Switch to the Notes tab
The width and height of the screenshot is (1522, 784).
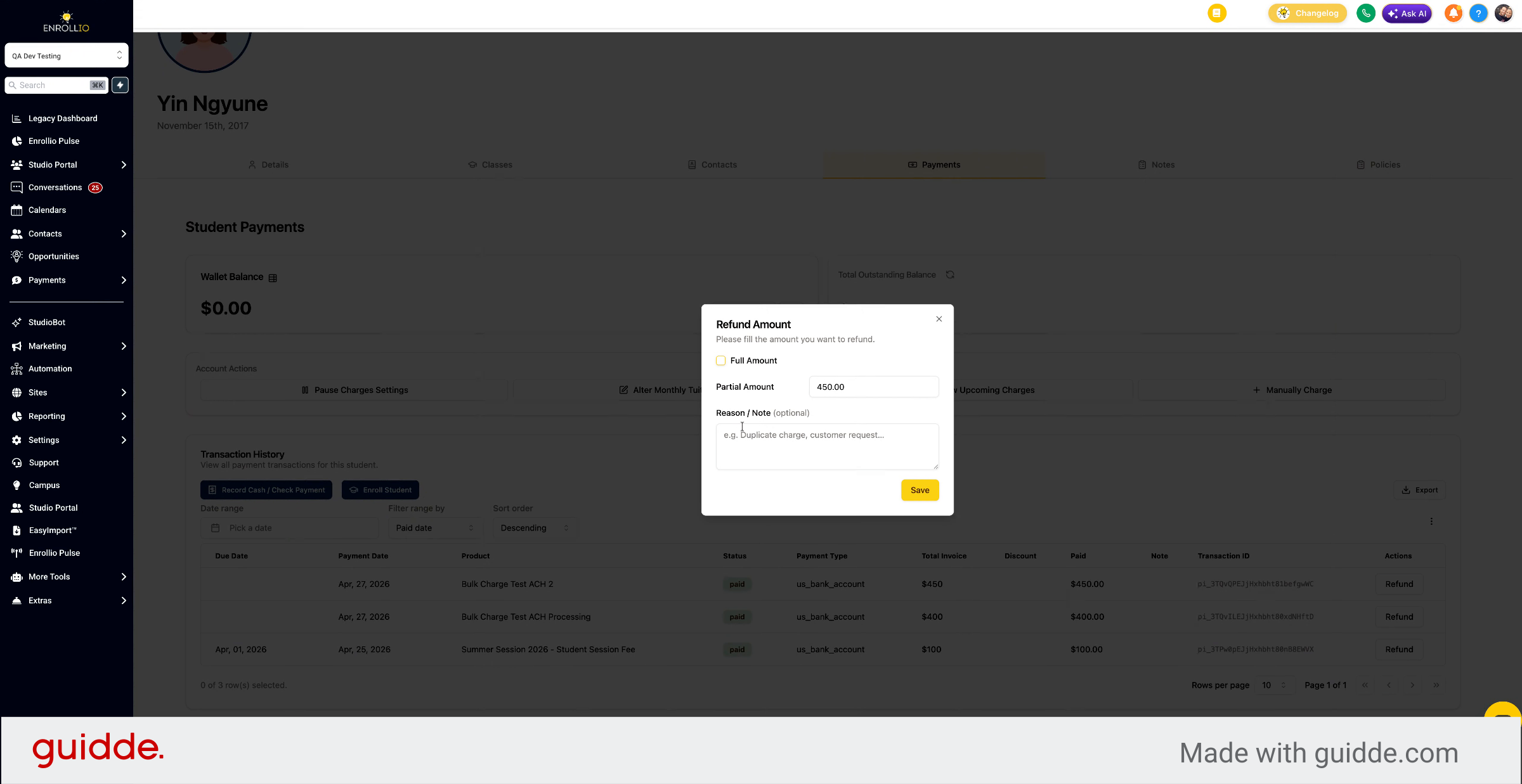coord(1156,165)
